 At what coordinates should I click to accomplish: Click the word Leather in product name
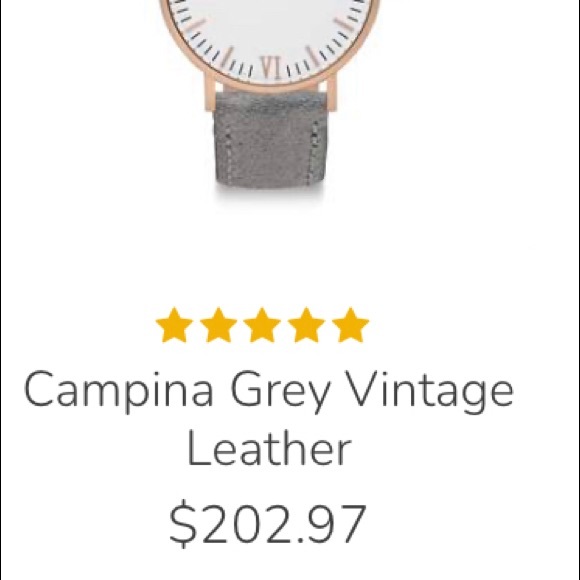[x=269, y=450]
